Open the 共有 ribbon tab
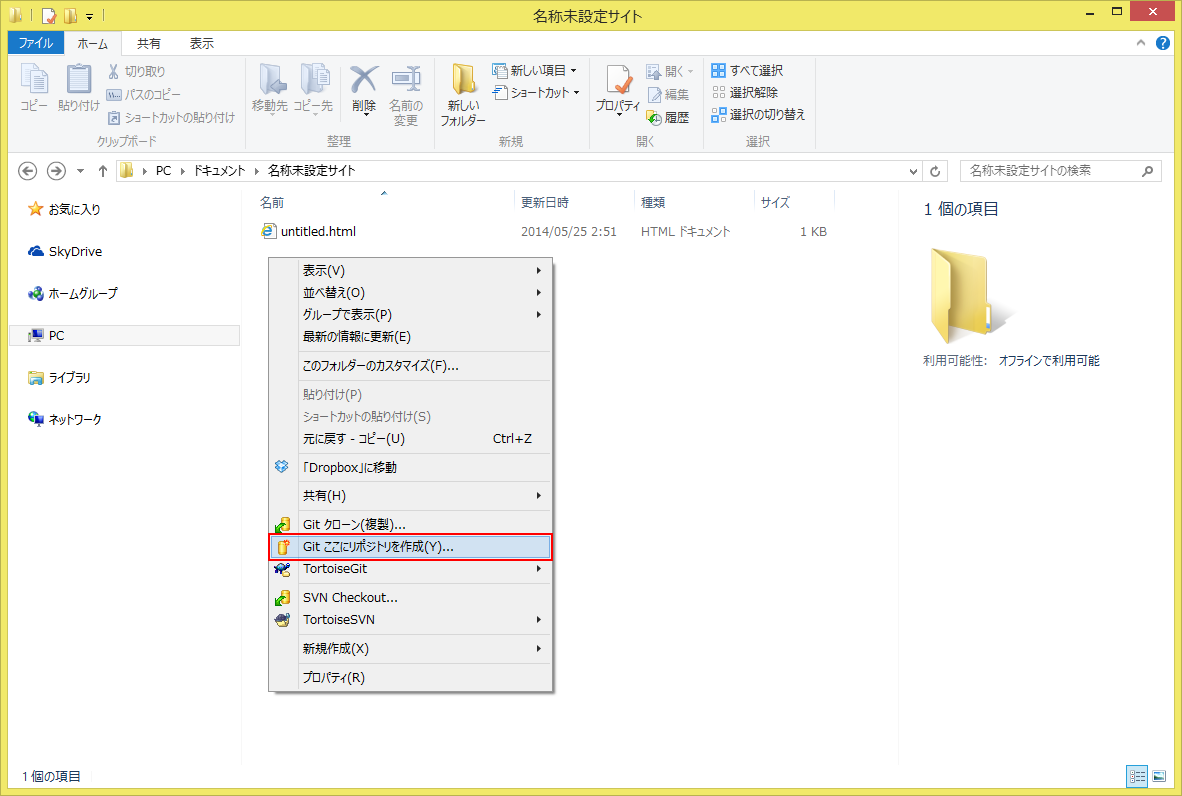 tap(149, 44)
